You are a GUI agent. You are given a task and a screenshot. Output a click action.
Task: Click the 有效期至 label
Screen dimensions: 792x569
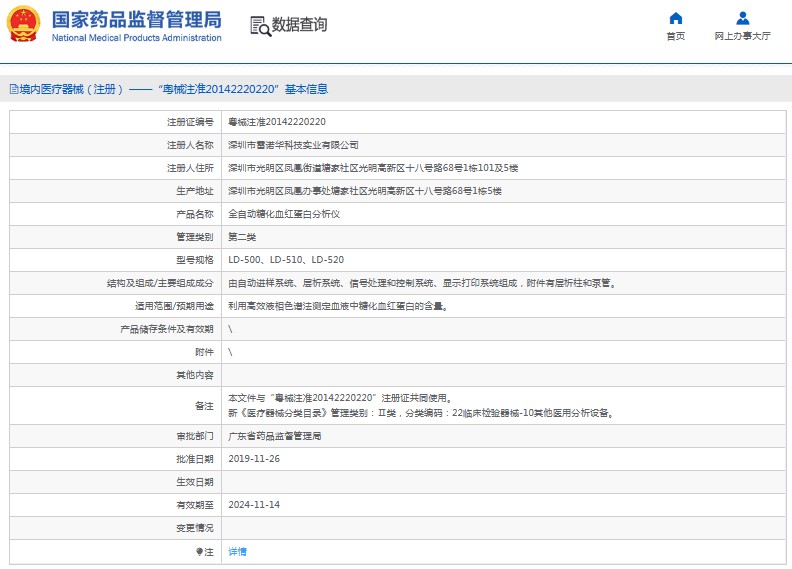click(195, 505)
